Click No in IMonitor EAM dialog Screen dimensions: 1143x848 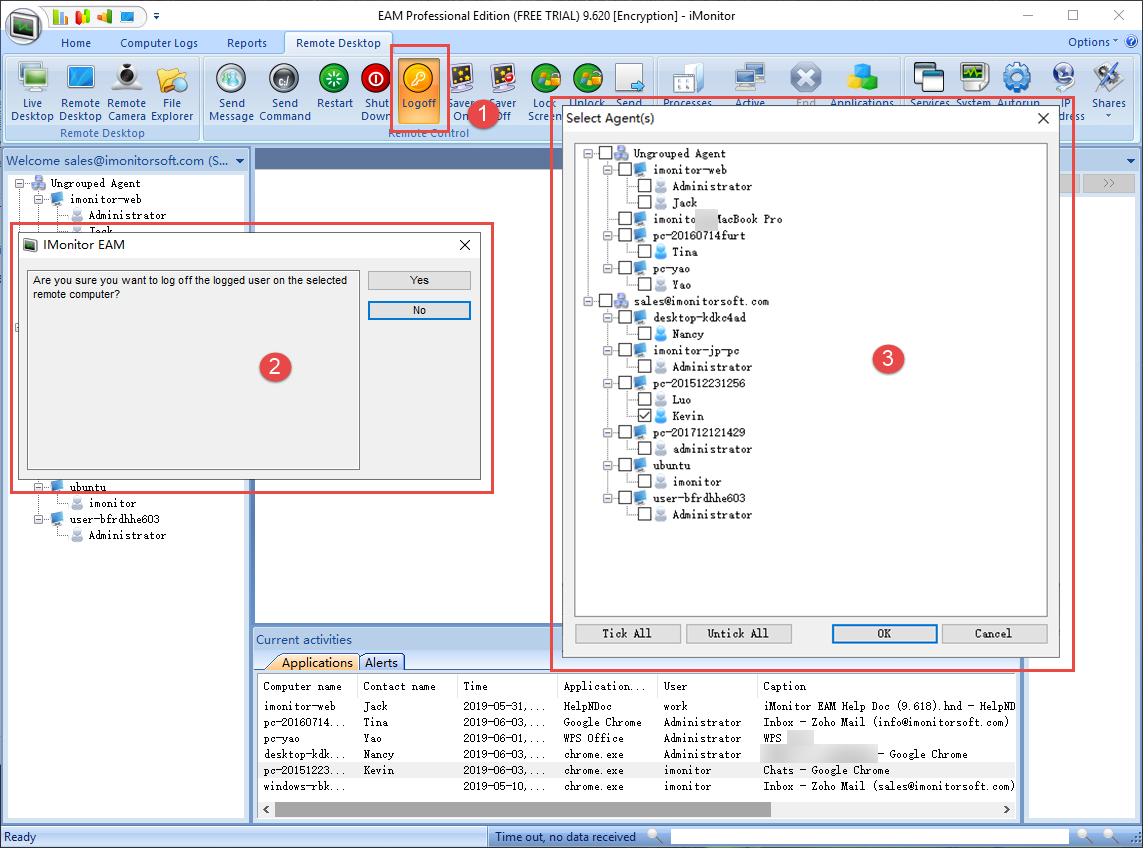click(419, 311)
